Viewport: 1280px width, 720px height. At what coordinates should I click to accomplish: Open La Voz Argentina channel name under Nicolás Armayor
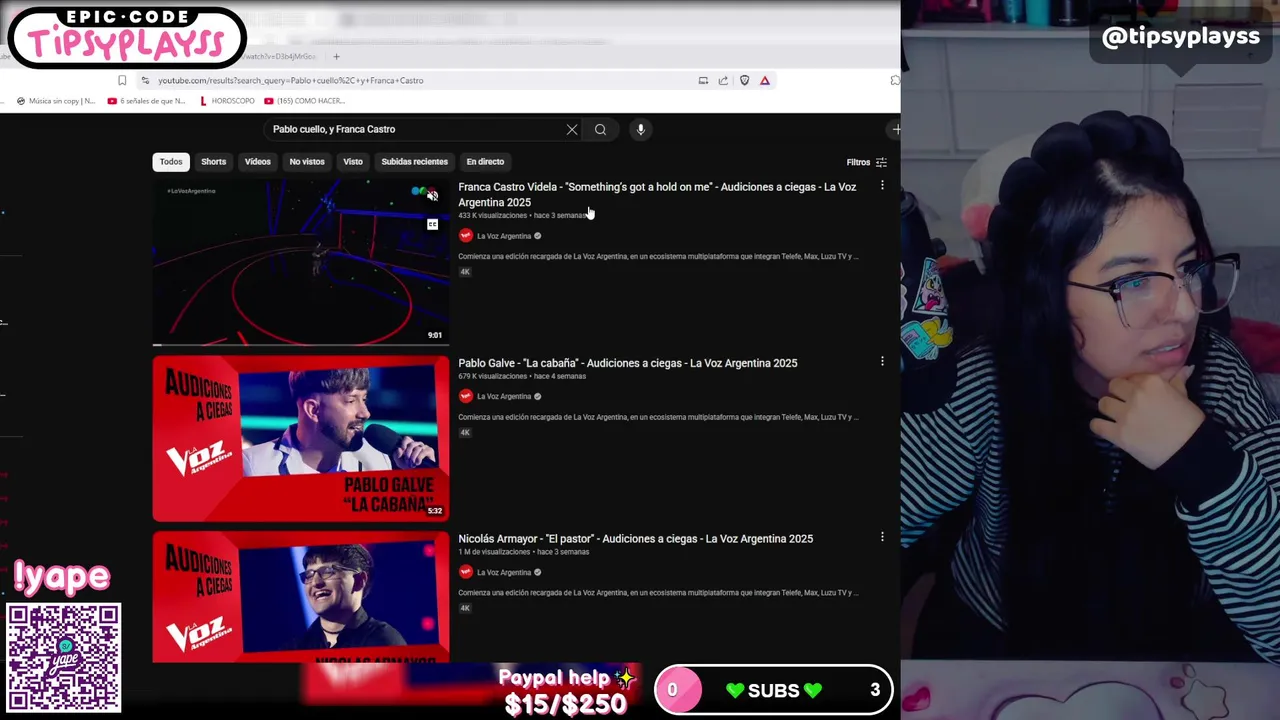(504, 572)
